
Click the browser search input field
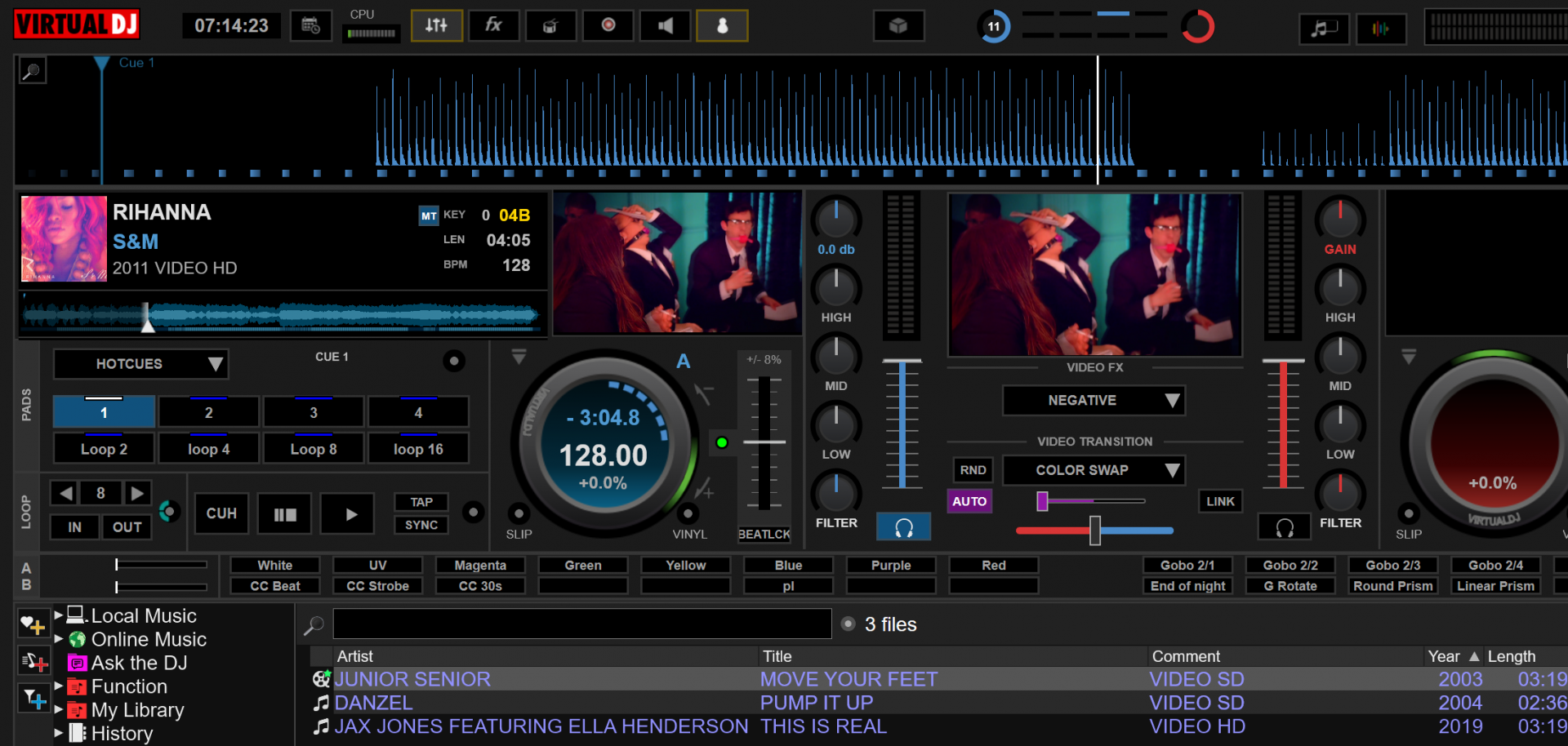582,624
